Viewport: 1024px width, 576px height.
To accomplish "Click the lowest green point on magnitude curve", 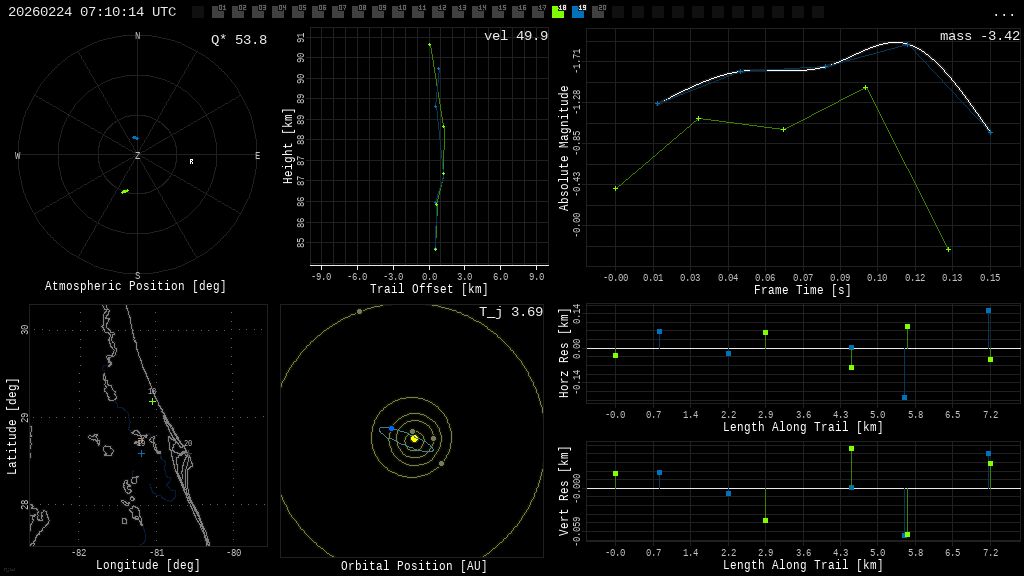I will coord(948,249).
